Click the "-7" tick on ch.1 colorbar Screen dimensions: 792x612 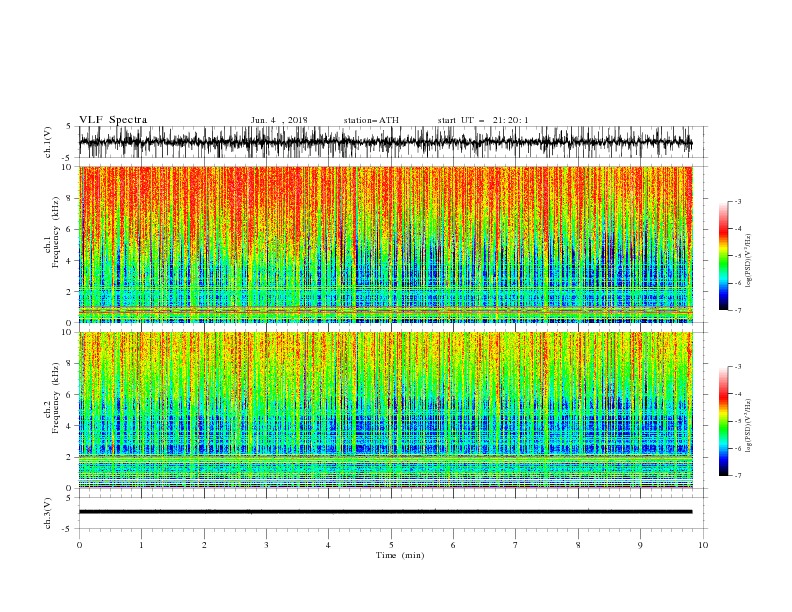point(737,310)
